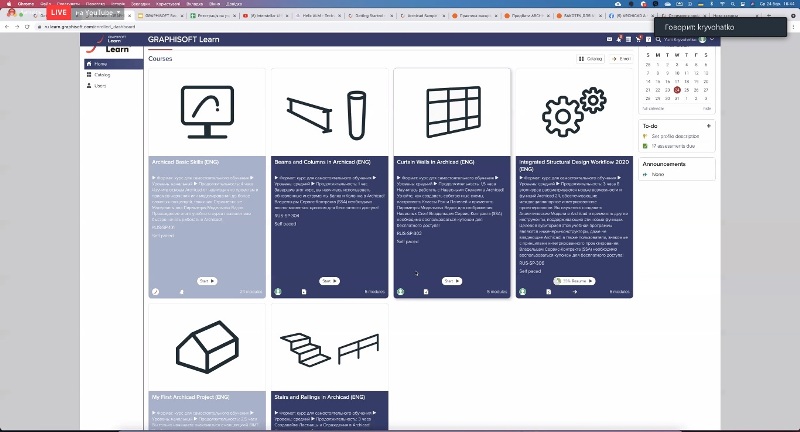Start the Curtain Walls course

452,281
